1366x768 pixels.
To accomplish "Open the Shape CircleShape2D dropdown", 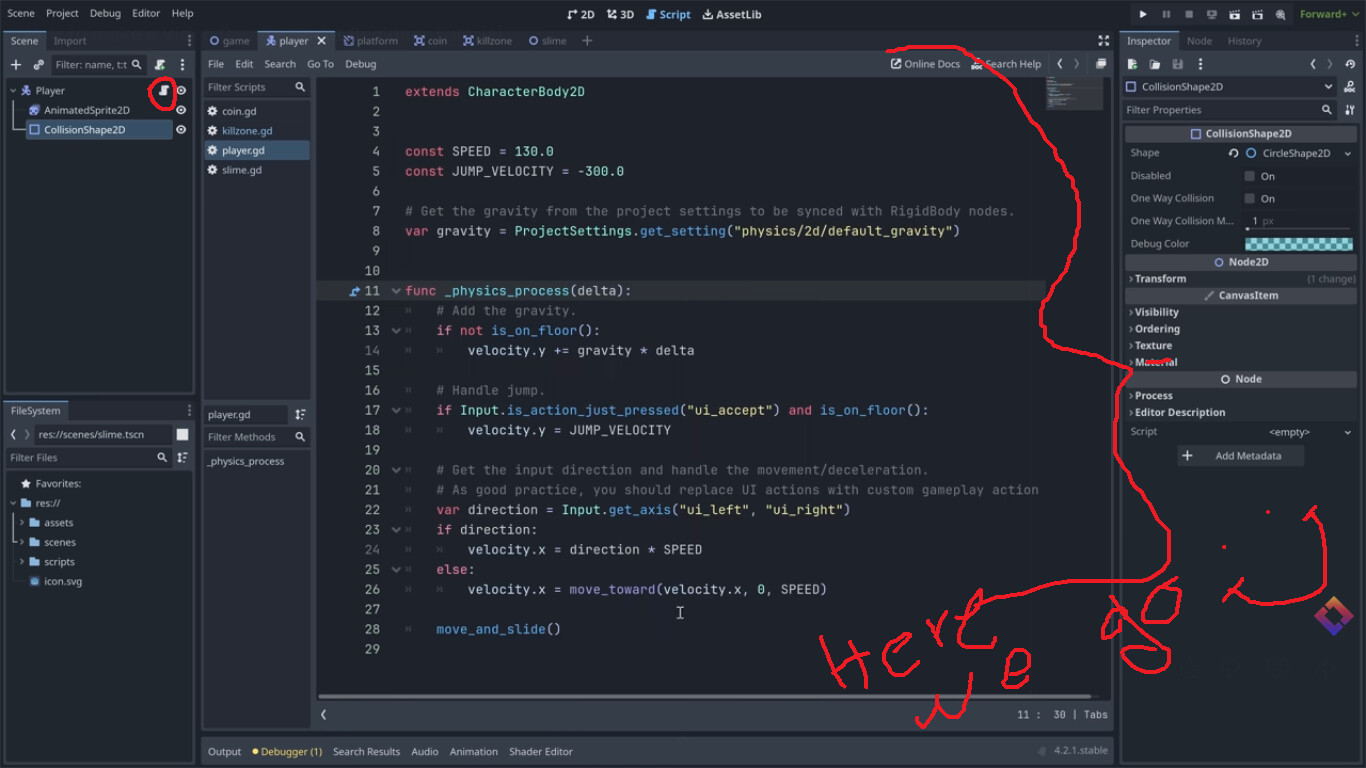I will tap(1347, 154).
